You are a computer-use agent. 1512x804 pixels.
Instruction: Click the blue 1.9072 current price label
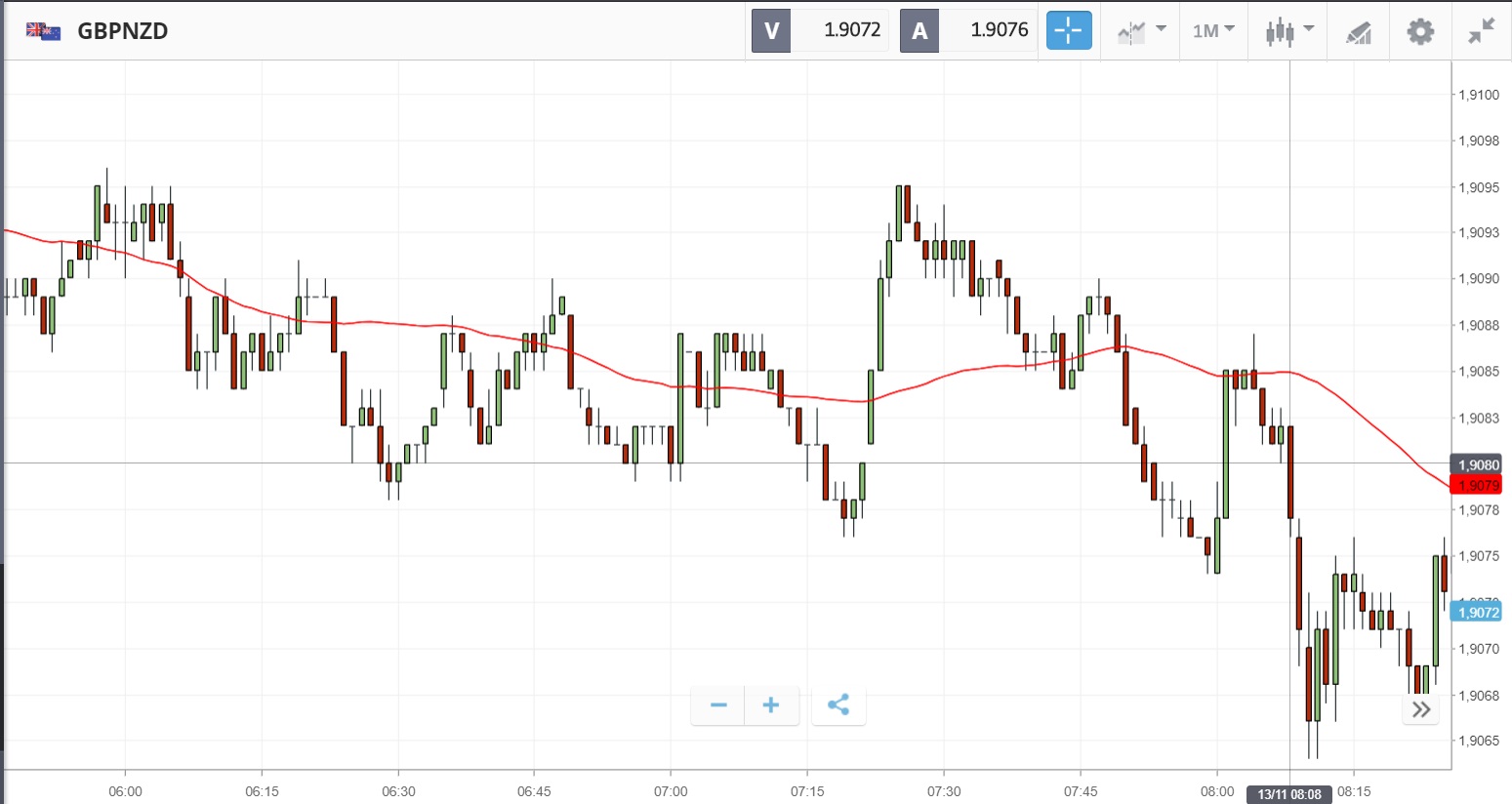click(1476, 613)
